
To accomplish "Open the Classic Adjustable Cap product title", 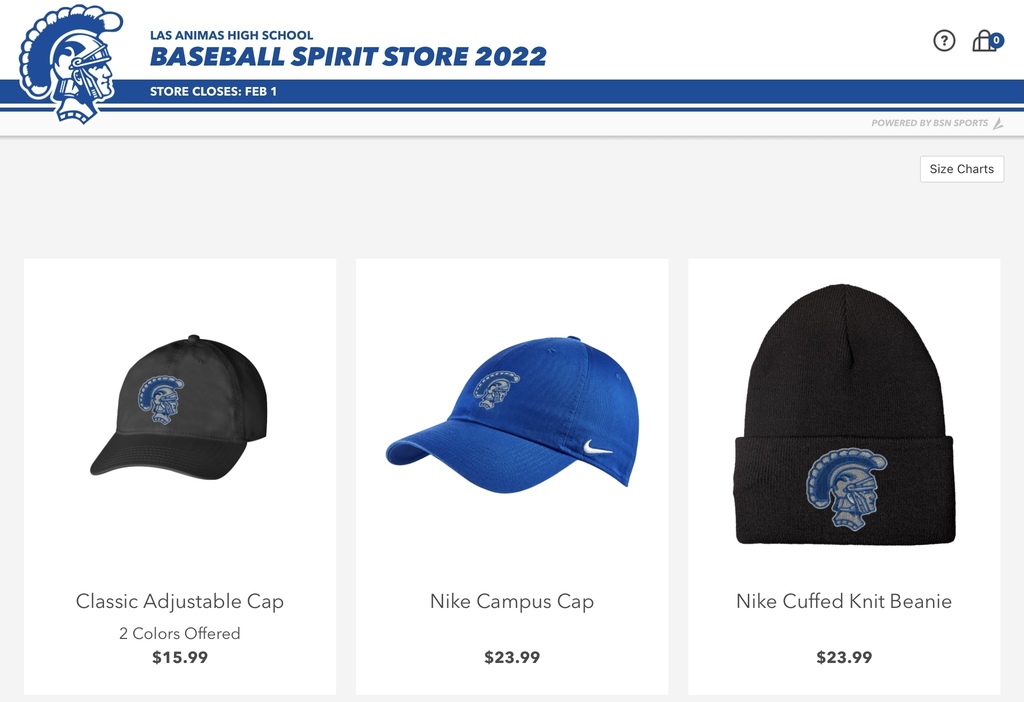I will (180, 601).
